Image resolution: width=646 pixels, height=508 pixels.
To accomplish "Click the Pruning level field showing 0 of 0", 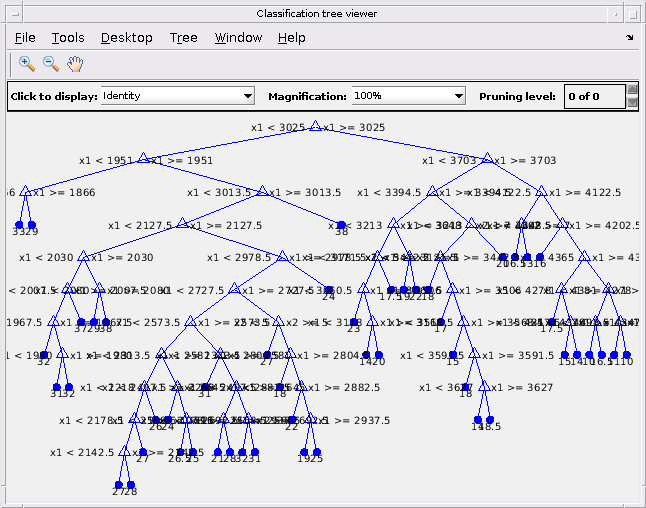I will 595,96.
